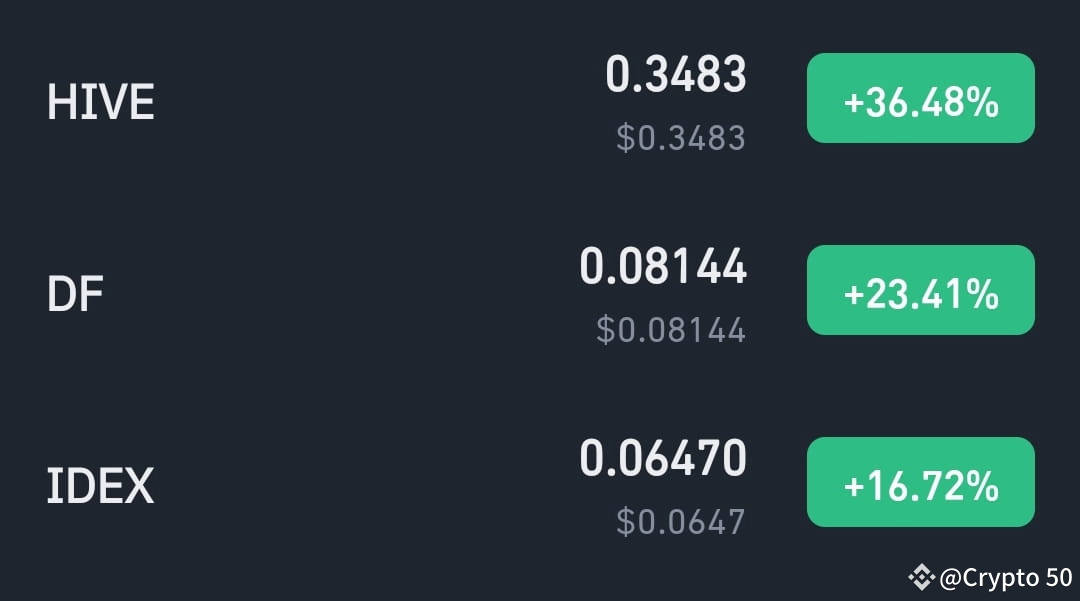Open the IDEX market row
The image size is (1080, 601).
coord(400,484)
